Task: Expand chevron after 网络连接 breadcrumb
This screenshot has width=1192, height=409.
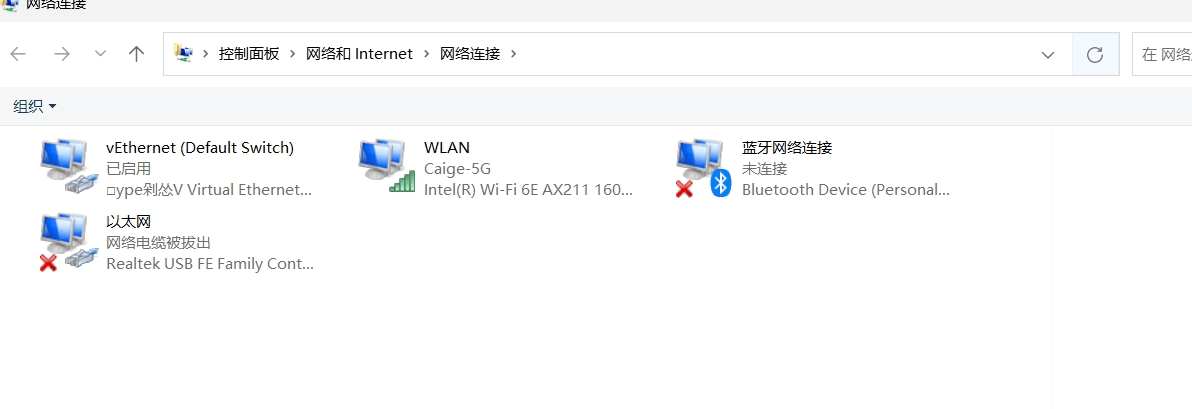Action: click(514, 54)
